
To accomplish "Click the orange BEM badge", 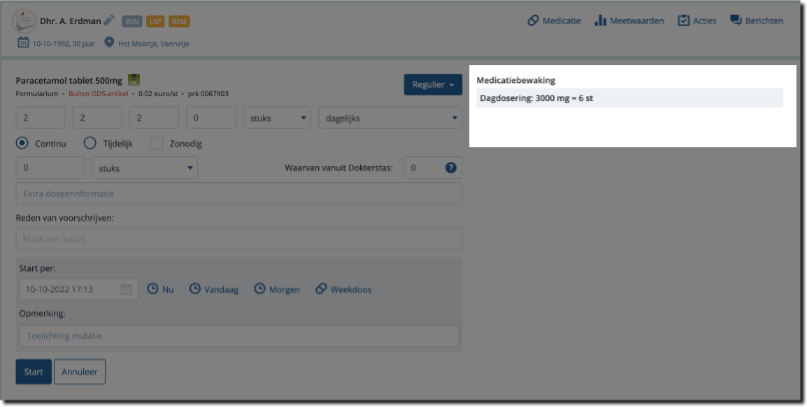I will pyautogui.click(x=179, y=21).
